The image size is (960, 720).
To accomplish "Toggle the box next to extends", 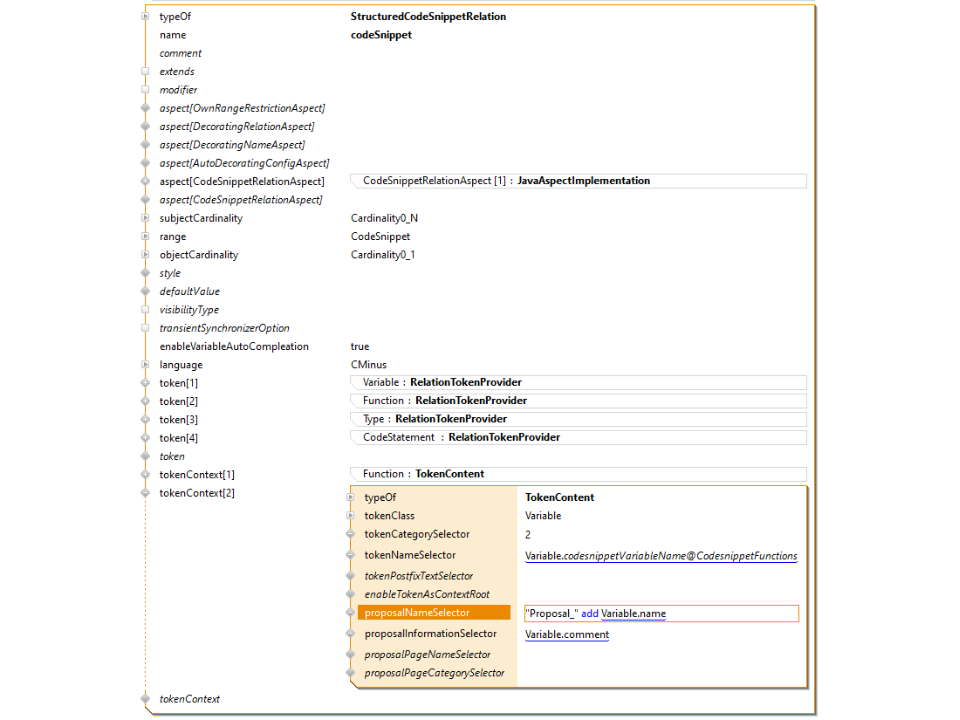I will coord(145,72).
